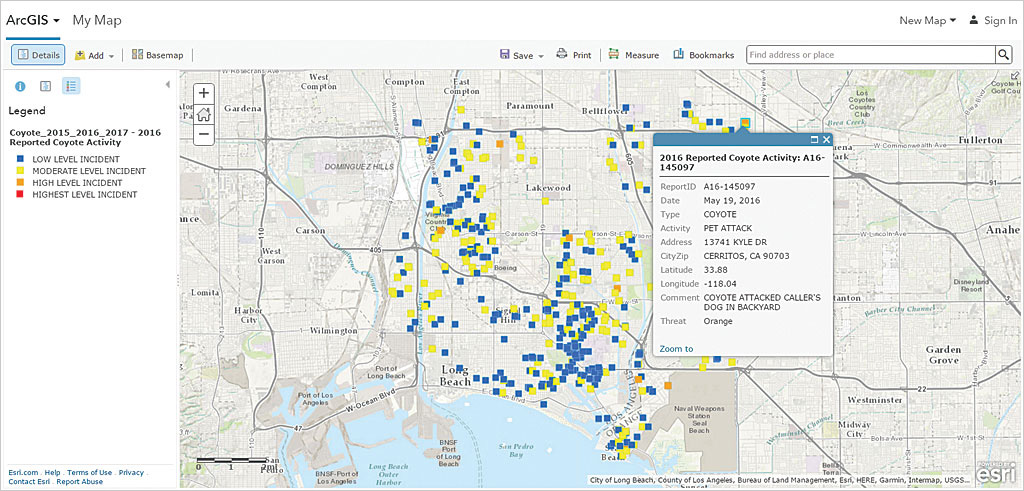The height and width of the screenshot is (491, 1024).
Task: Click the PET ATTACK activity value
Action: (x=728, y=228)
